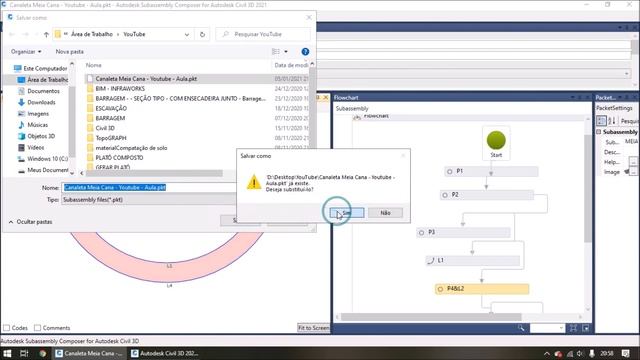The height and width of the screenshot is (360, 640).
Task: Select the L1 link node in Flowchart
Action: pyautogui.click(x=472, y=260)
